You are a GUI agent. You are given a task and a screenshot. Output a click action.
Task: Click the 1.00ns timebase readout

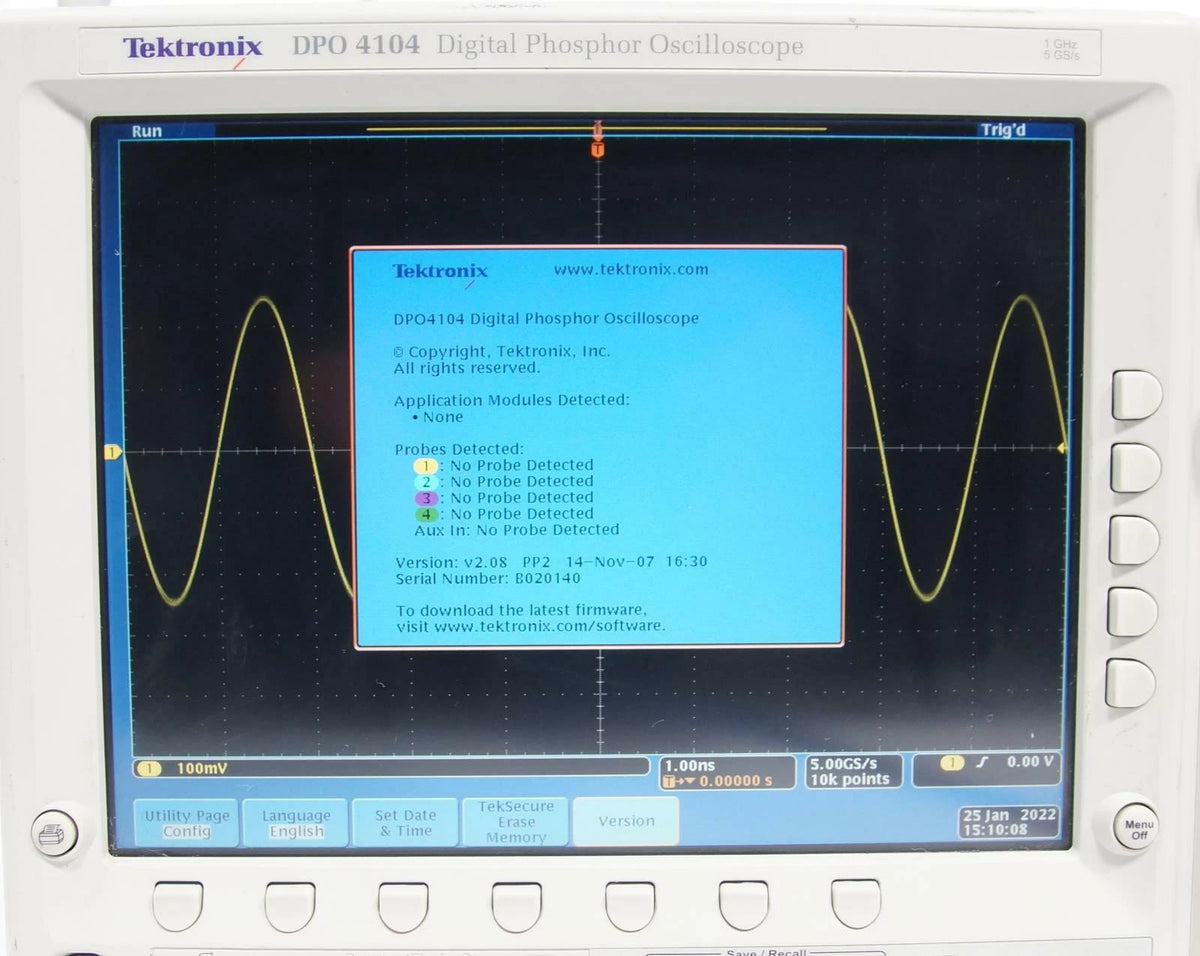click(x=691, y=765)
